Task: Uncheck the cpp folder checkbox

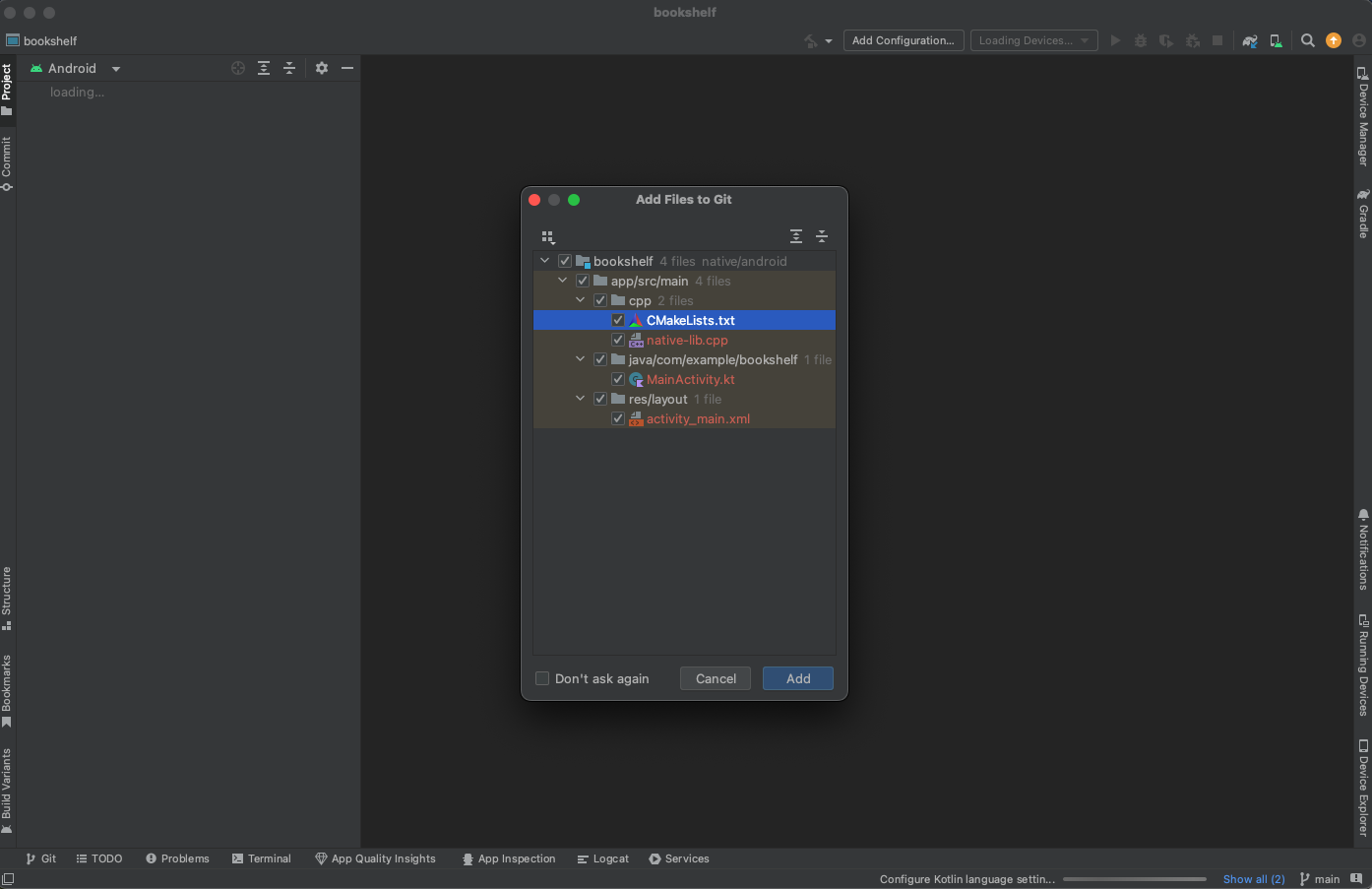Action: [x=600, y=300]
